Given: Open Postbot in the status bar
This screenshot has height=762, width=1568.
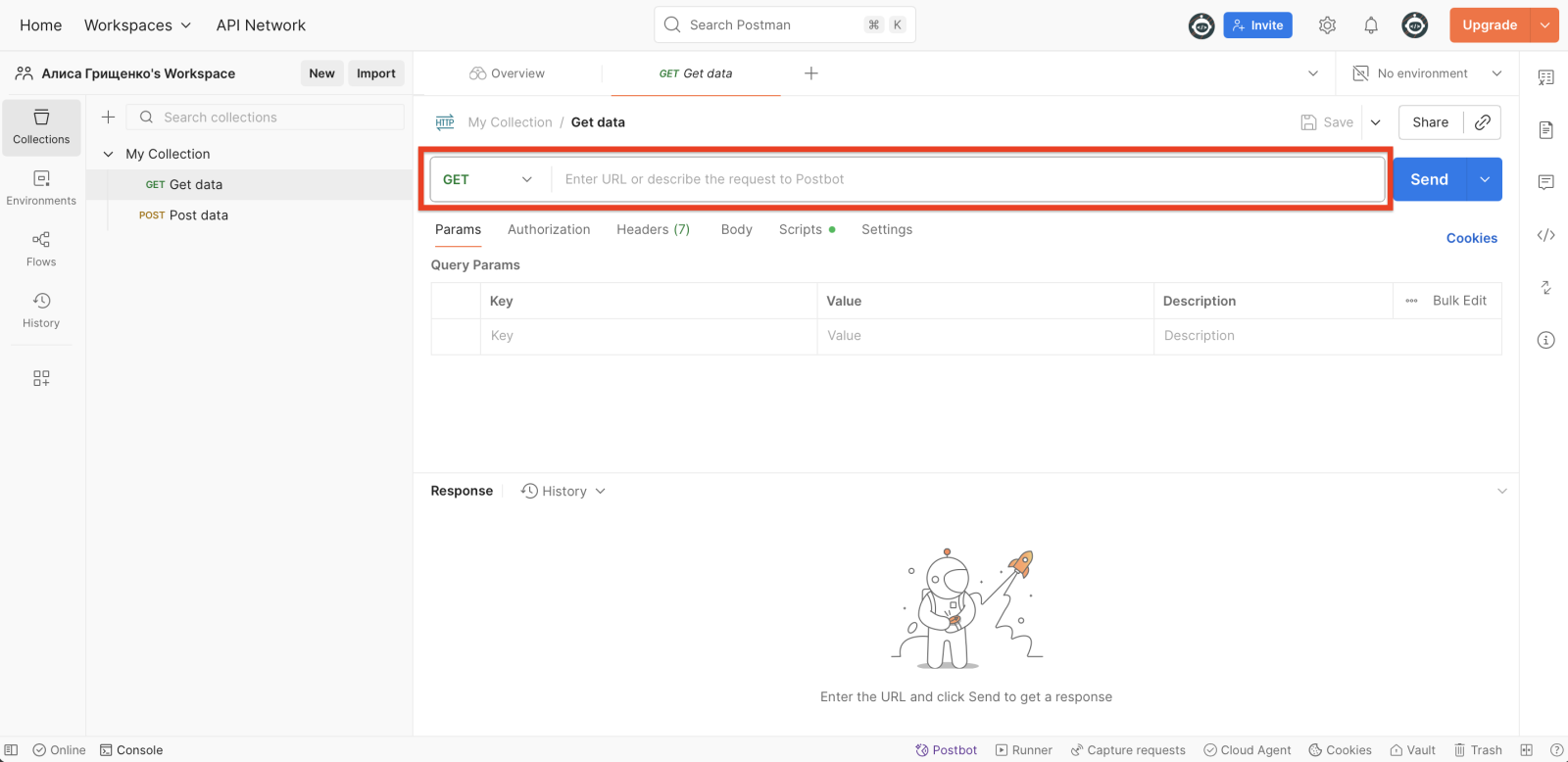Looking at the screenshot, I should tap(946, 750).
